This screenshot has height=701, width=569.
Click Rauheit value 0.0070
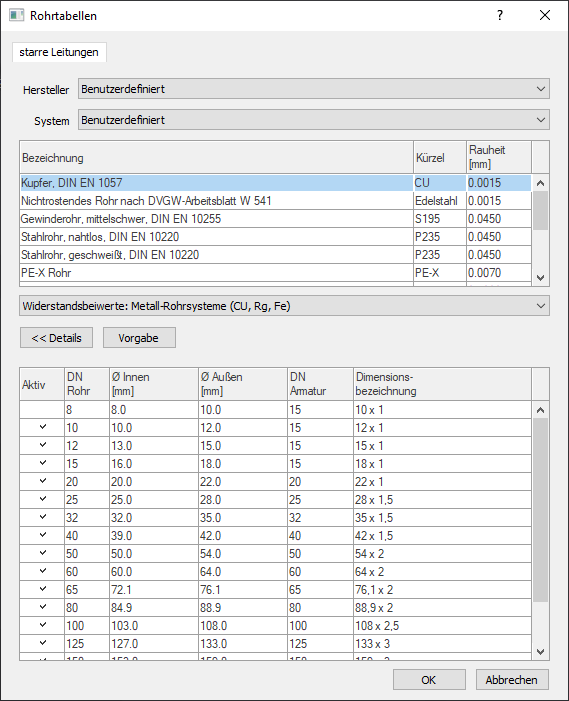click(499, 273)
